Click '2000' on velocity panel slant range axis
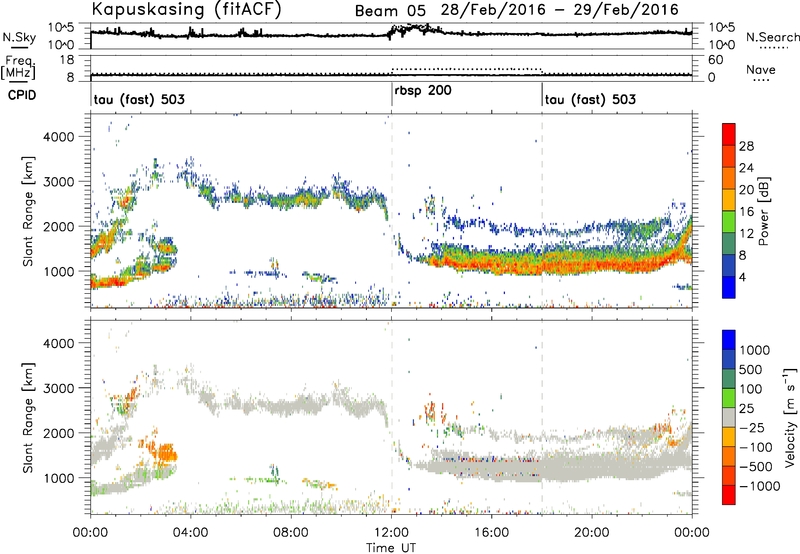Viewport: 800px width, 554px height. click(59, 433)
